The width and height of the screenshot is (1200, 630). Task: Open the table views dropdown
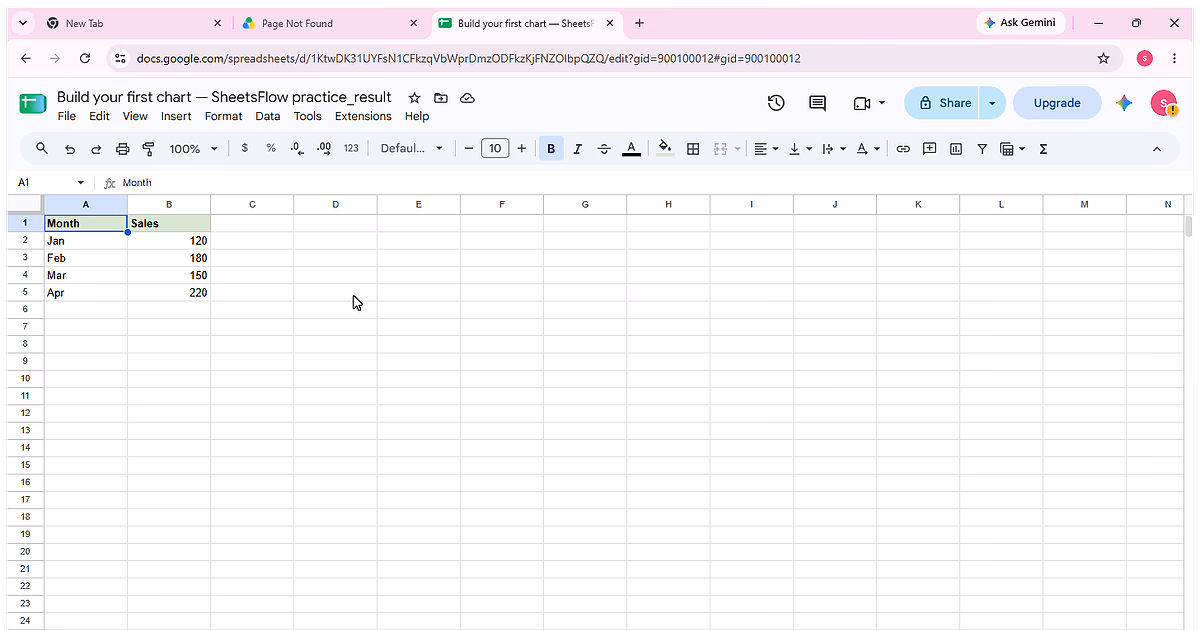[x=1012, y=148]
